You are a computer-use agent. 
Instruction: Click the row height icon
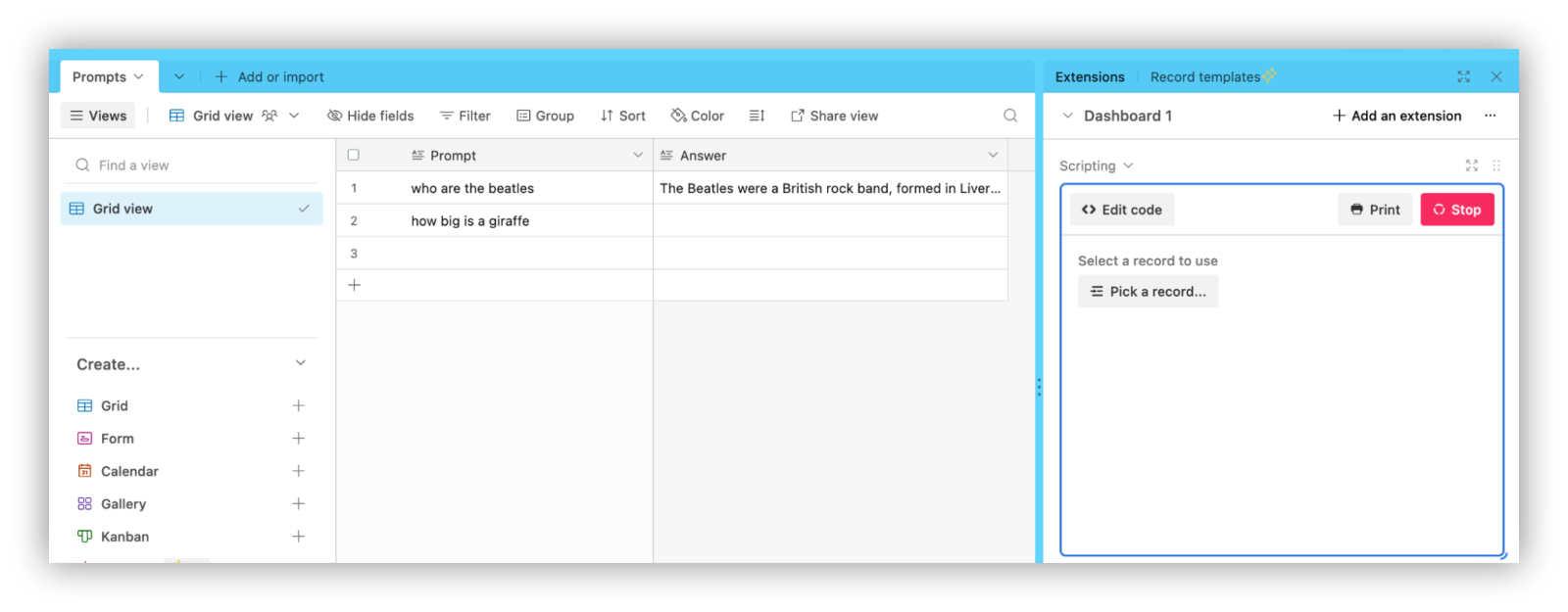click(x=757, y=116)
